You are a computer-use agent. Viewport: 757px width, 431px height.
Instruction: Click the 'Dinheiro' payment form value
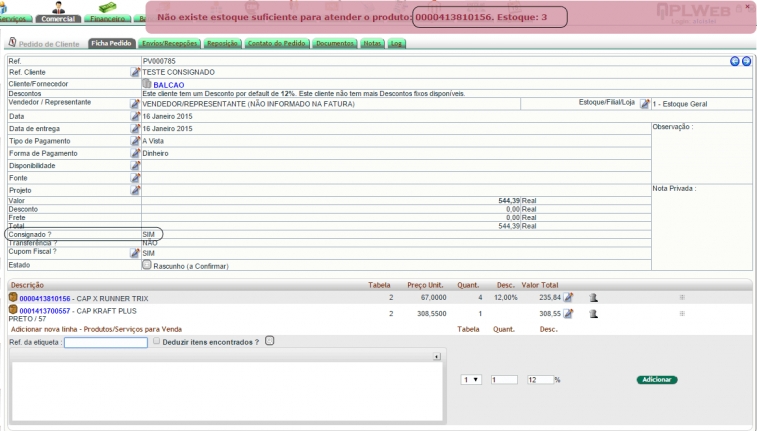[155, 153]
